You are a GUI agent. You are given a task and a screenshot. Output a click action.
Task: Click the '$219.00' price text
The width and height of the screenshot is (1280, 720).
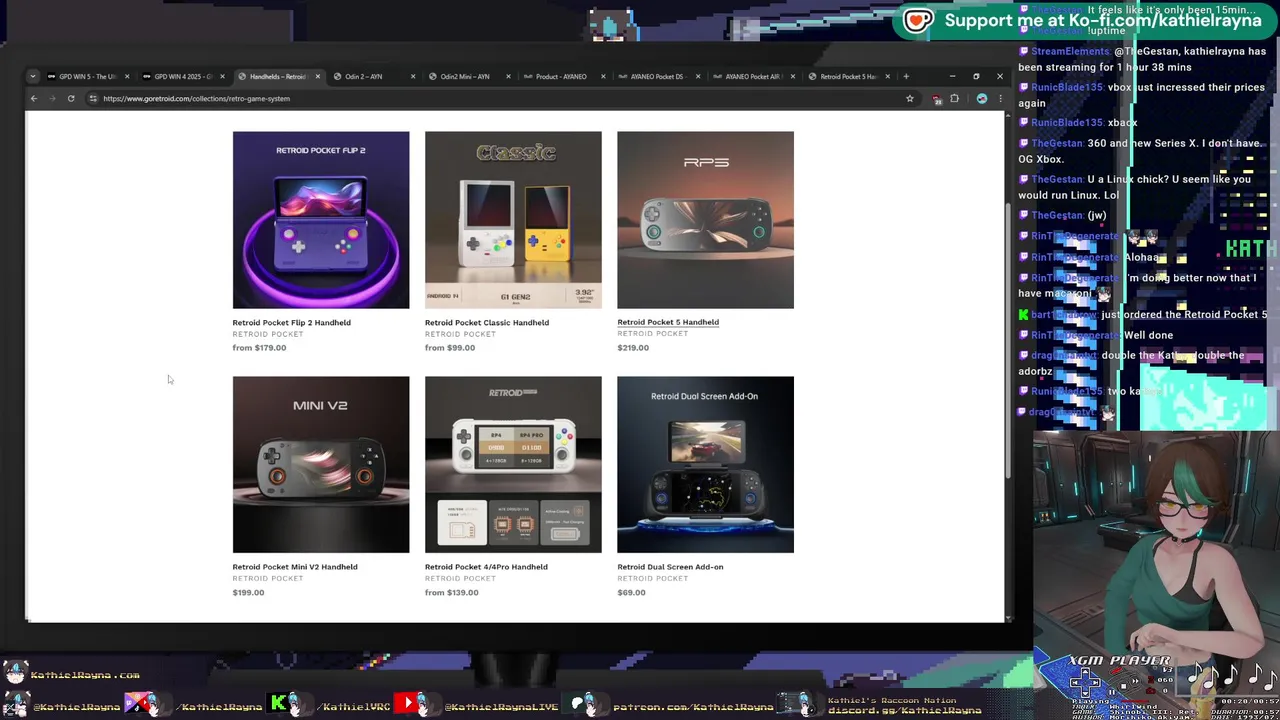click(633, 348)
